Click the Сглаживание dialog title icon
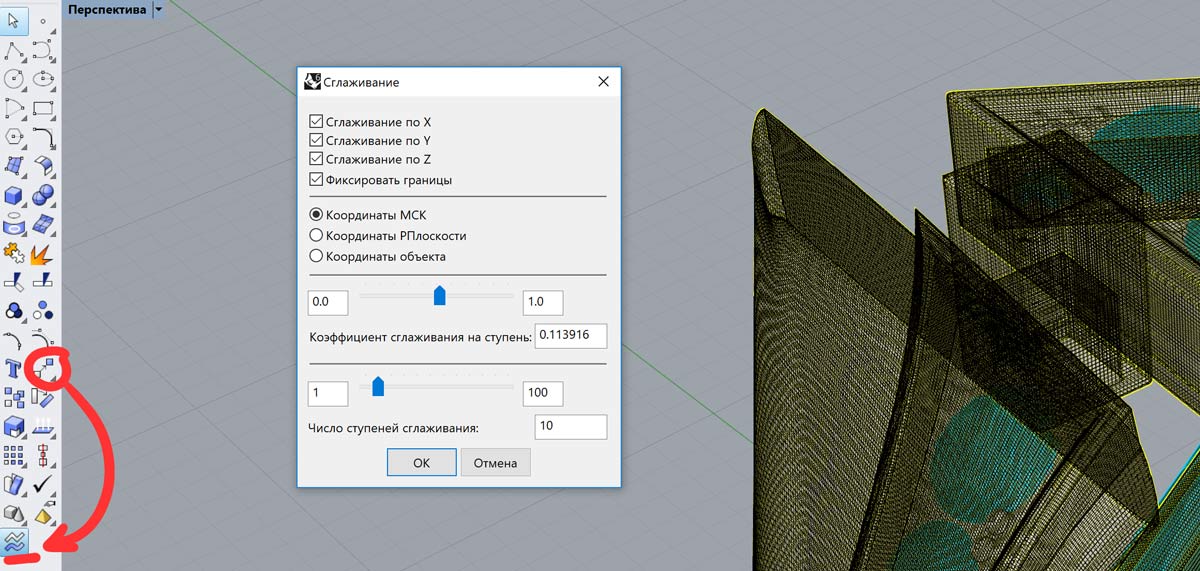 pos(312,82)
